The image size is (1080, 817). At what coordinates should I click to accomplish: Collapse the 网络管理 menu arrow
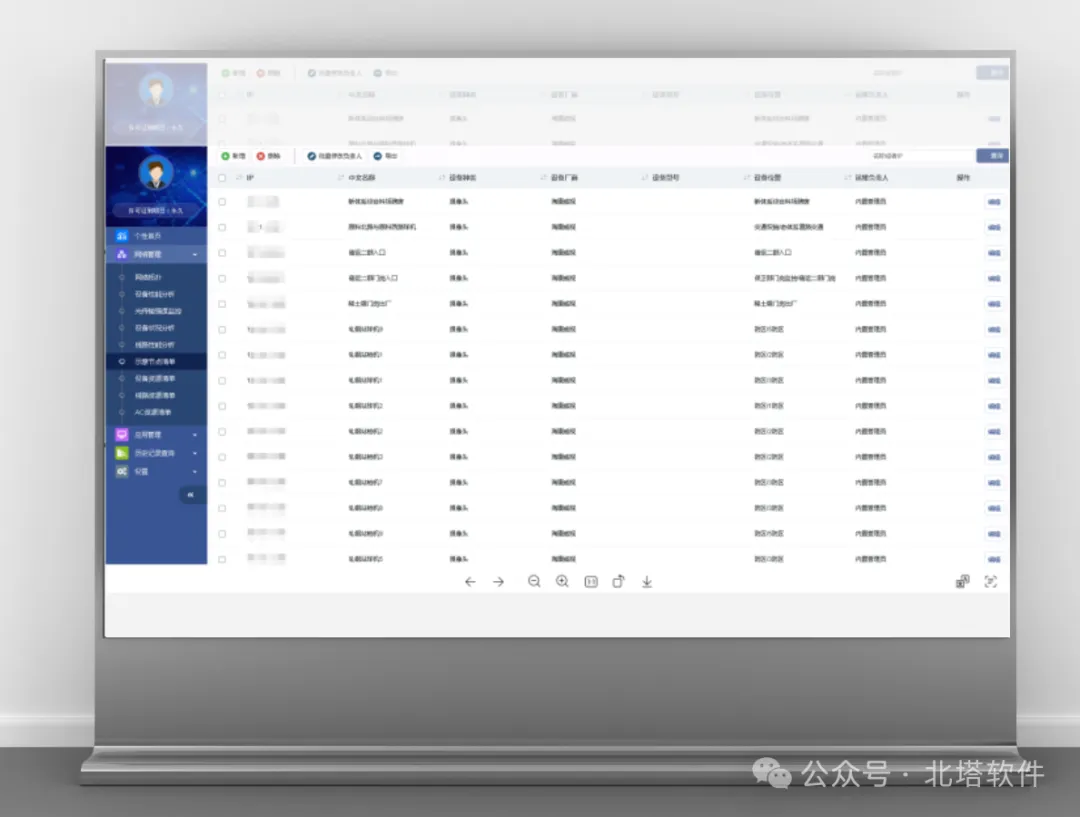(x=195, y=255)
